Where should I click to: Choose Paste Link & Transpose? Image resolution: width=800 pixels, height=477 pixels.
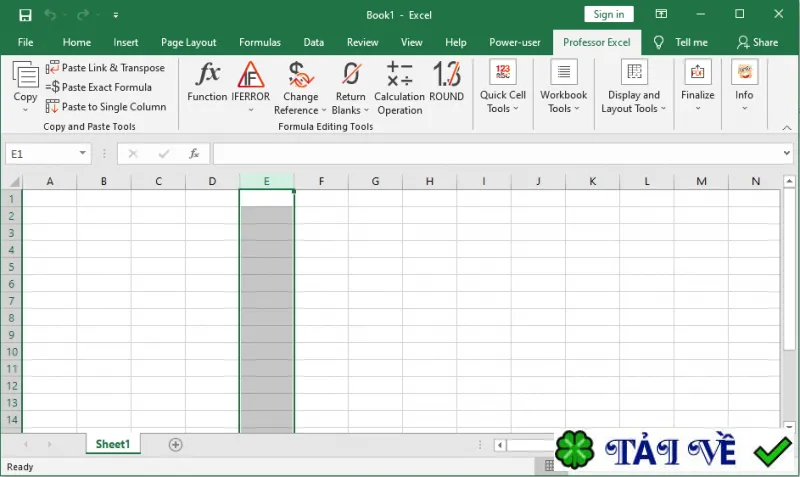(x=106, y=67)
